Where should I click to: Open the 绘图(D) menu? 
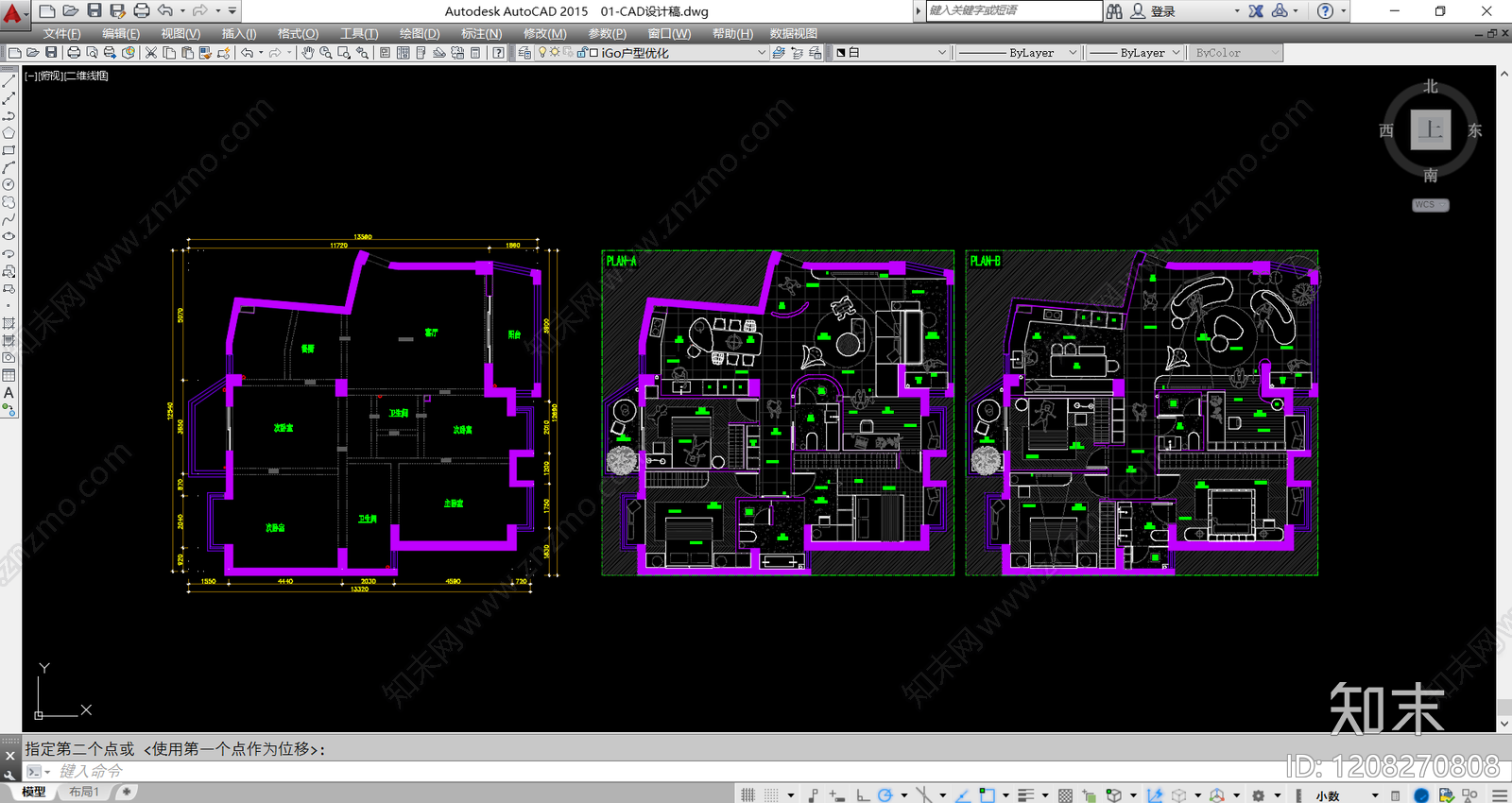[420, 33]
